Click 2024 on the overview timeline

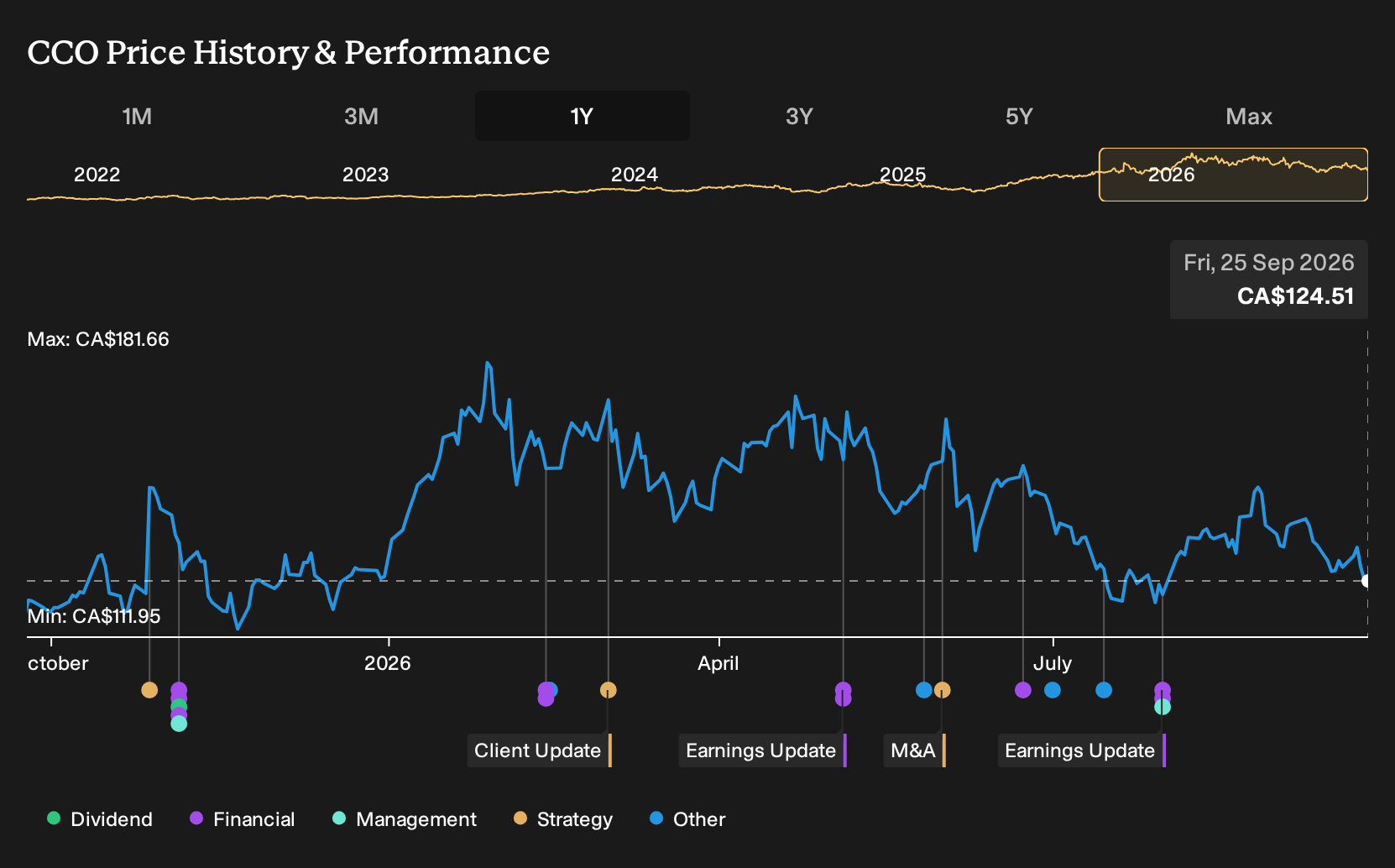click(x=634, y=175)
